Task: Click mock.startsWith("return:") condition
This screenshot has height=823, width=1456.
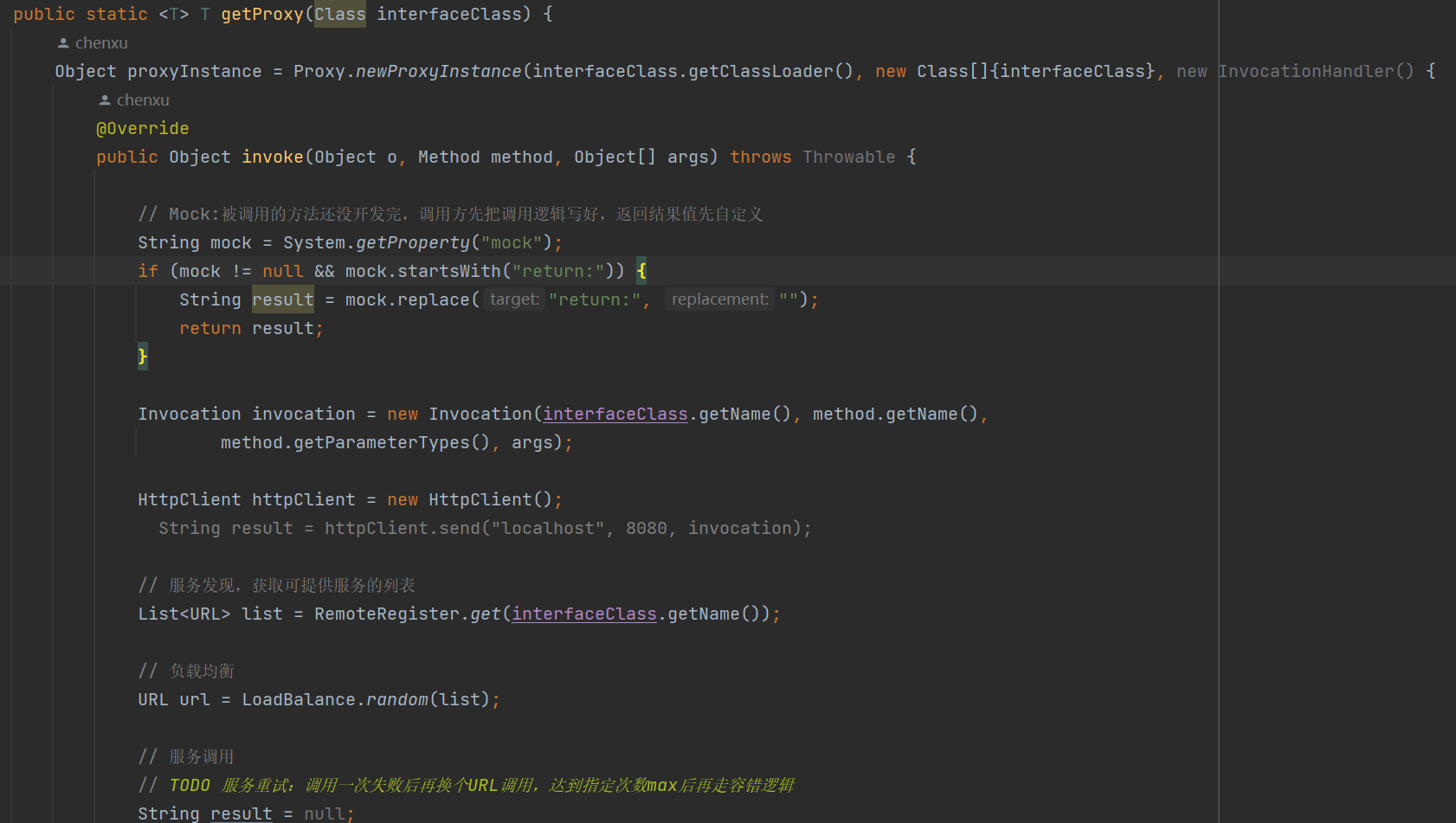Action: pos(480,271)
